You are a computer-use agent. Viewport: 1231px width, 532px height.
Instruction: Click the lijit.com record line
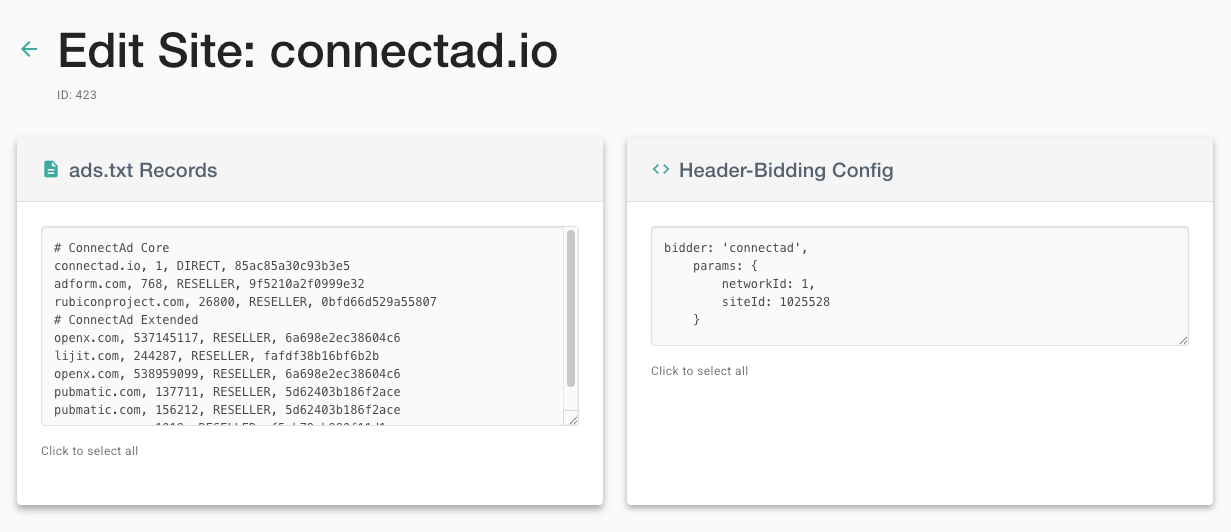216,356
